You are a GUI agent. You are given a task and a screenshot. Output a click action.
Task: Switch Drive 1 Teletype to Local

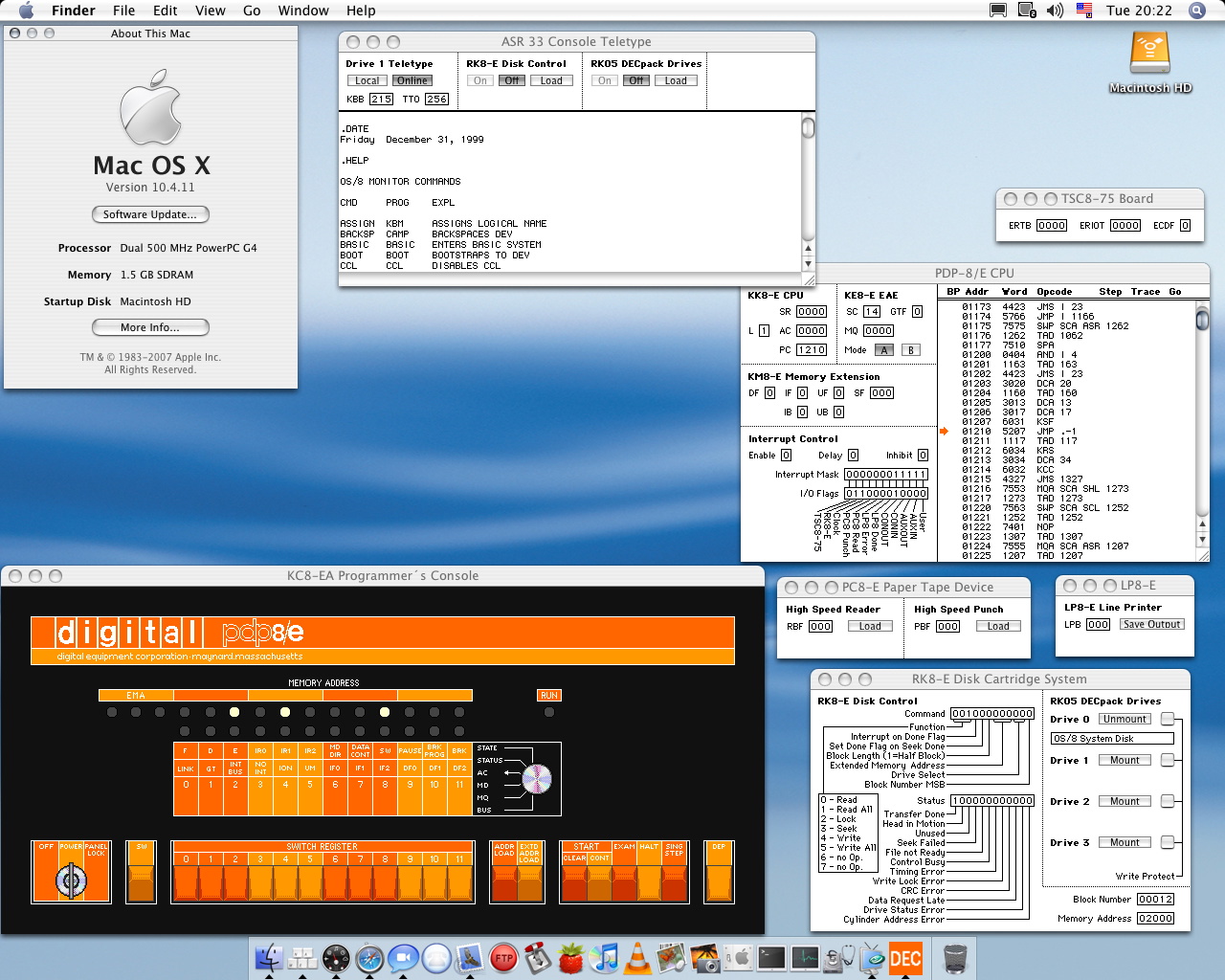367,80
